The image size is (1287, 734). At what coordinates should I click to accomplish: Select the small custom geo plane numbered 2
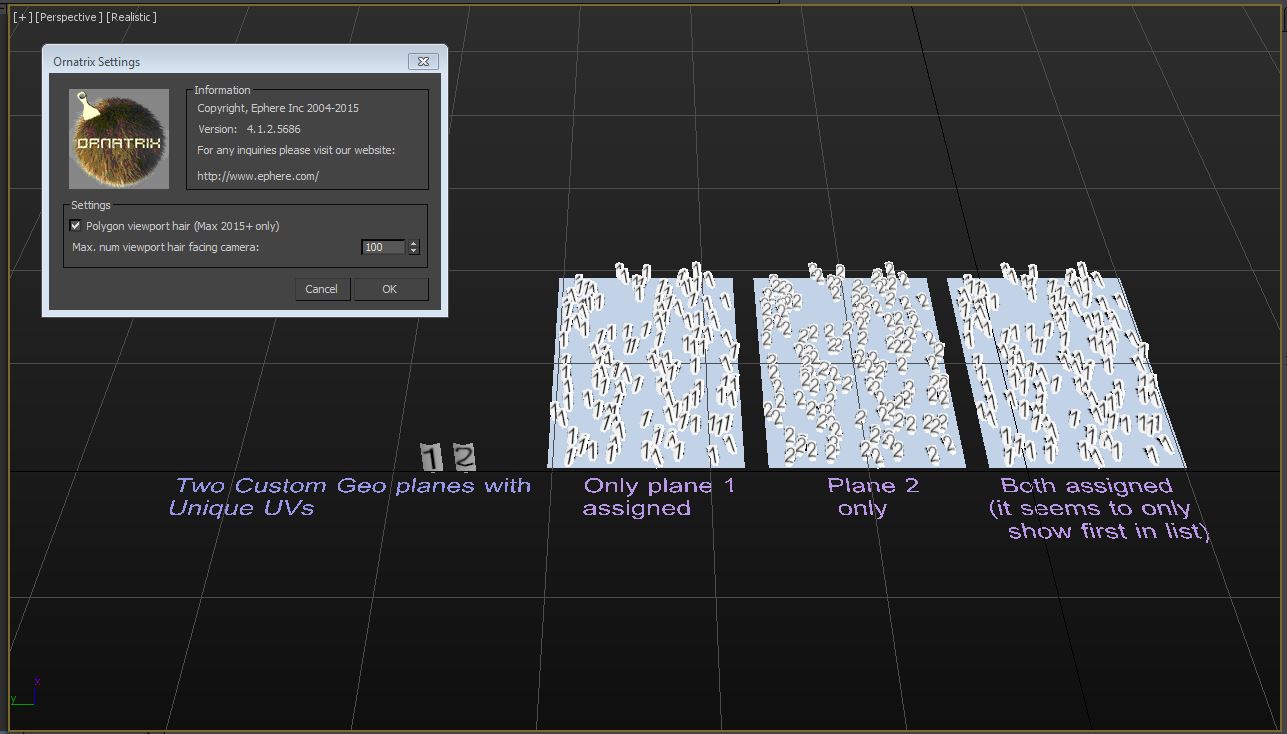[464, 457]
